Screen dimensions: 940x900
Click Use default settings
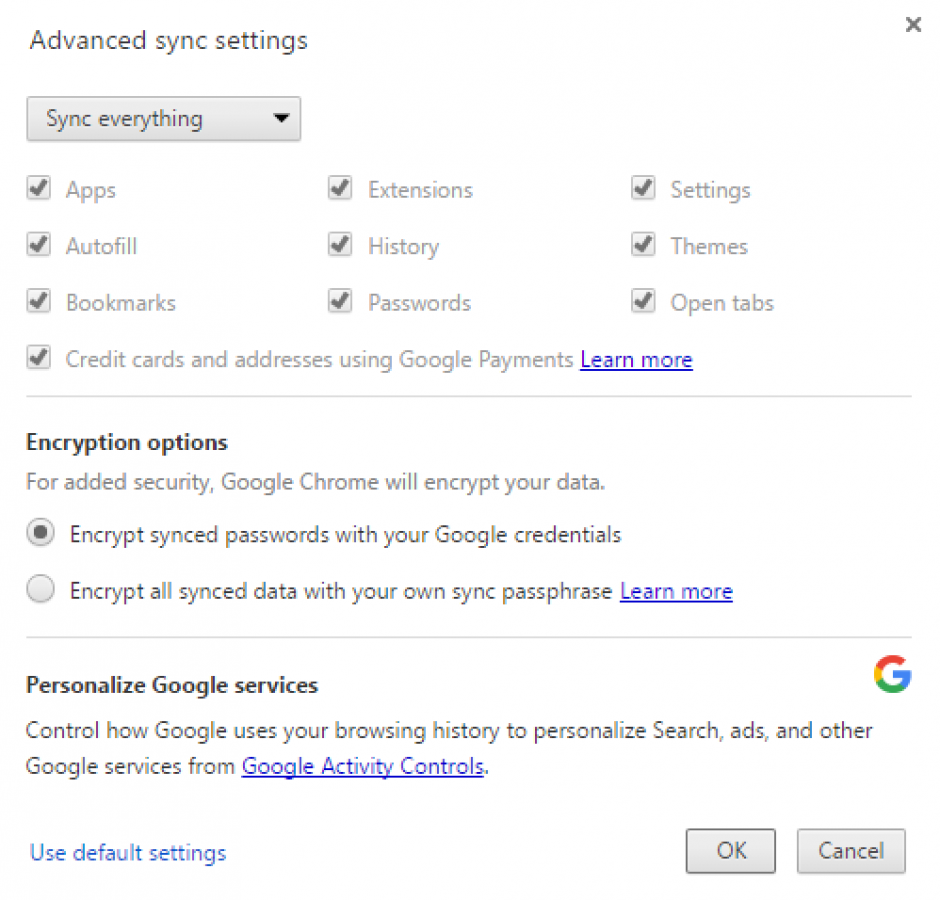(x=127, y=852)
